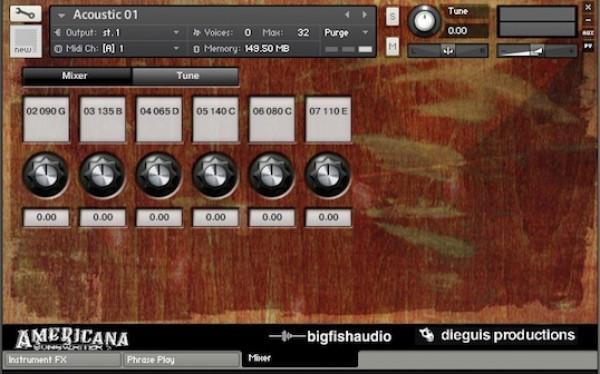This screenshot has width=600, height=374.
Task: Select the 07 110 E loop pad
Action: (328, 119)
